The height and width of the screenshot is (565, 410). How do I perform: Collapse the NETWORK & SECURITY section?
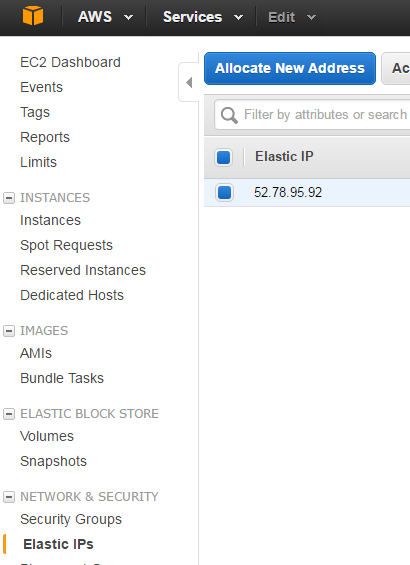coord(9,497)
